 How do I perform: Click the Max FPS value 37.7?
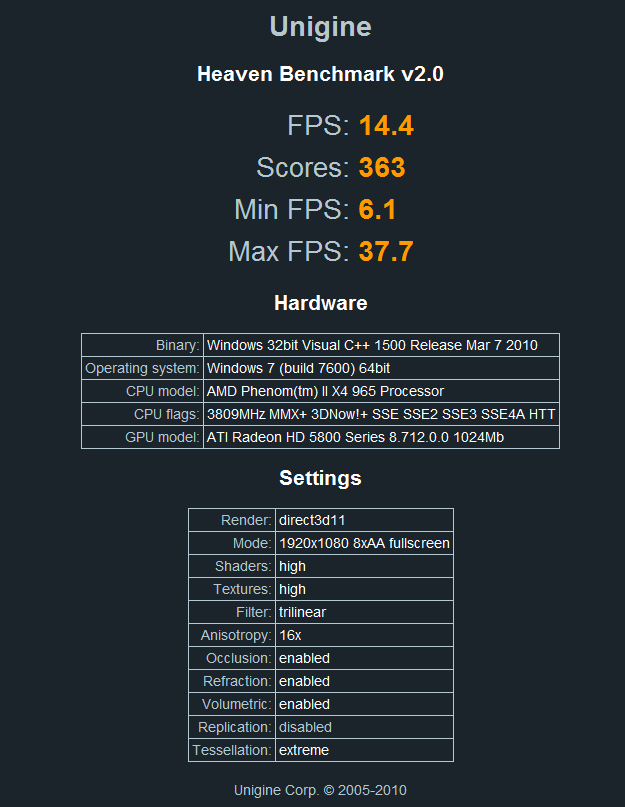coord(386,251)
